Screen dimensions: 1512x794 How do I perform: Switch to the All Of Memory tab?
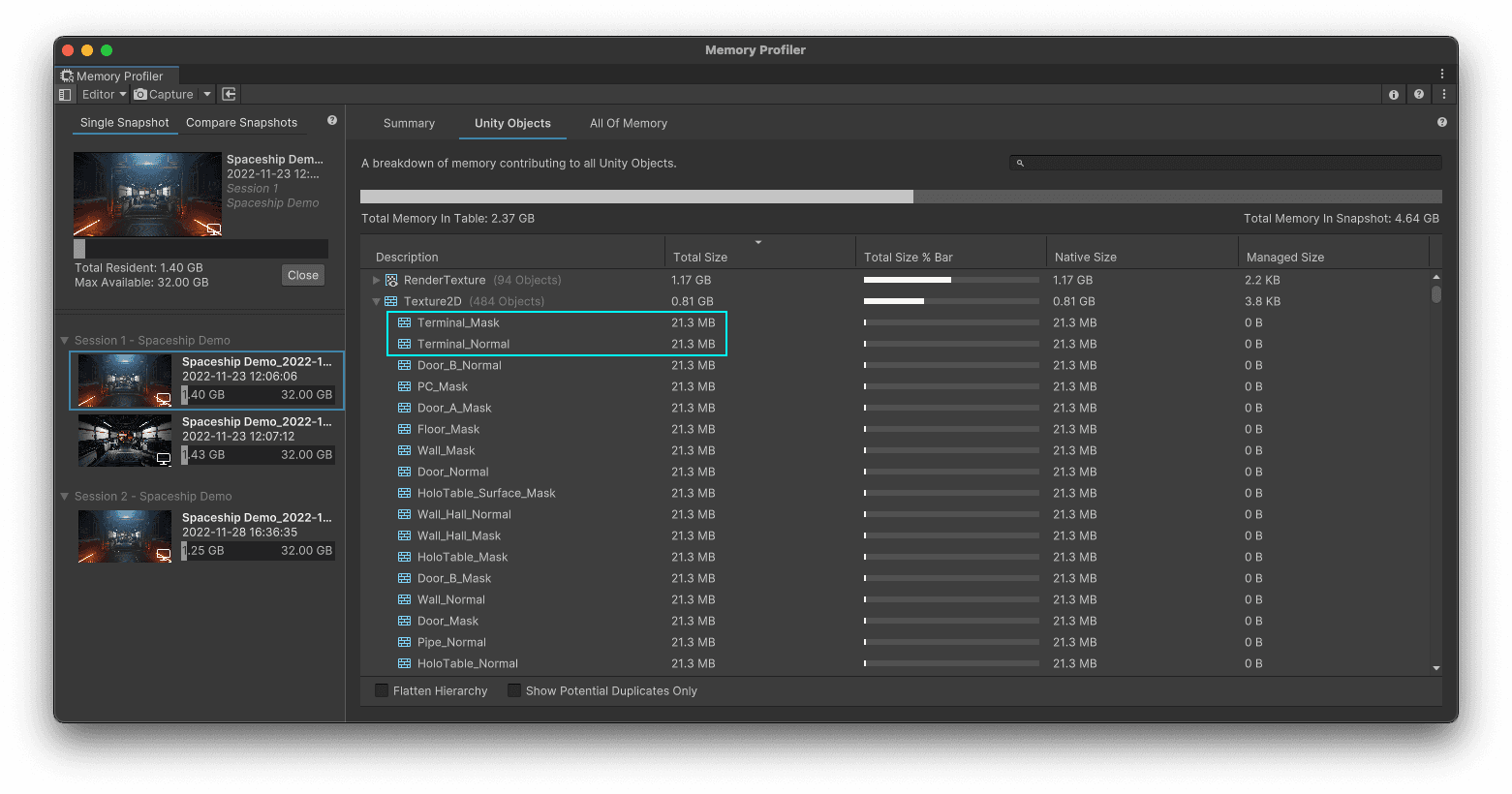(629, 123)
